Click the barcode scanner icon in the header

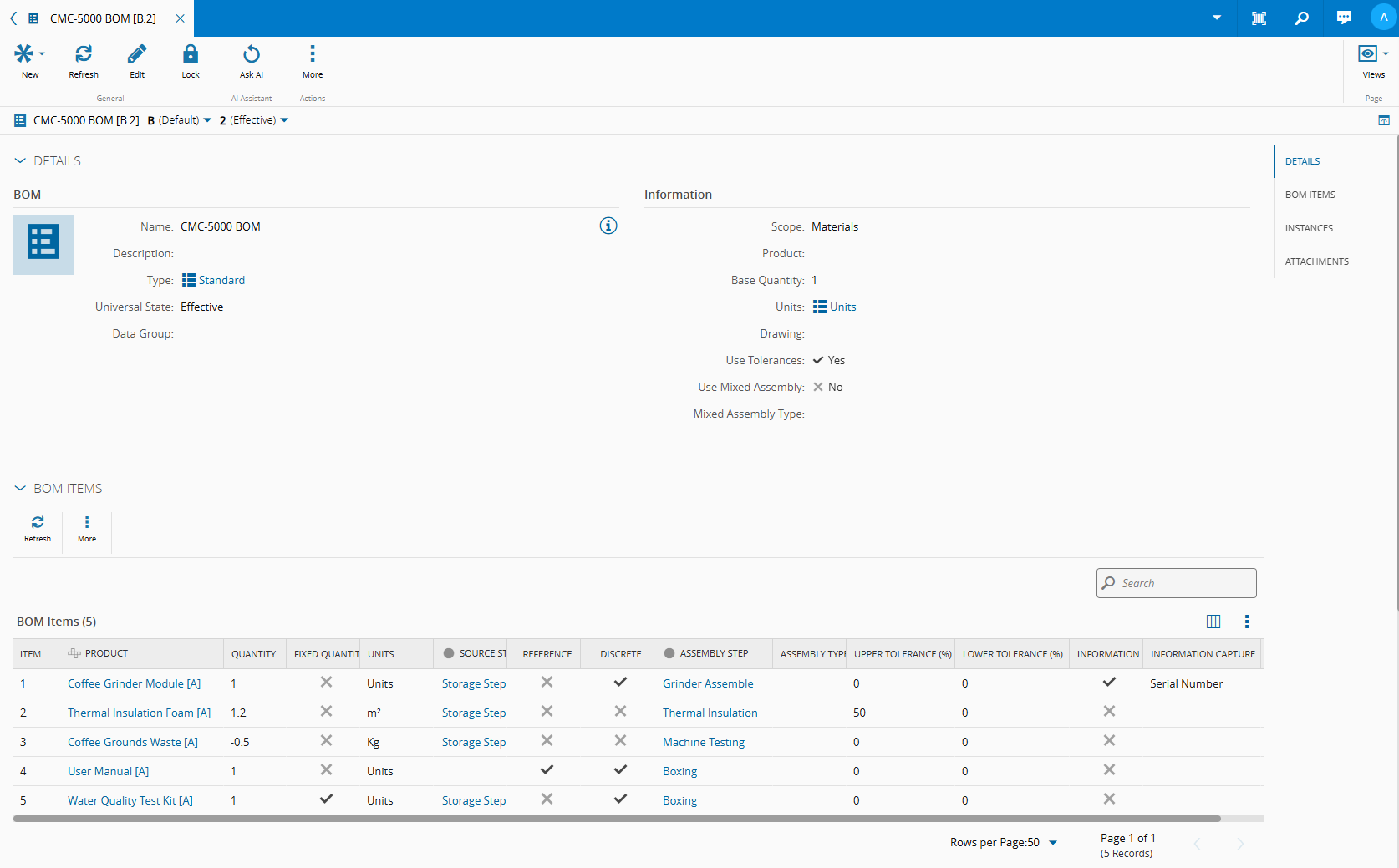1259,18
